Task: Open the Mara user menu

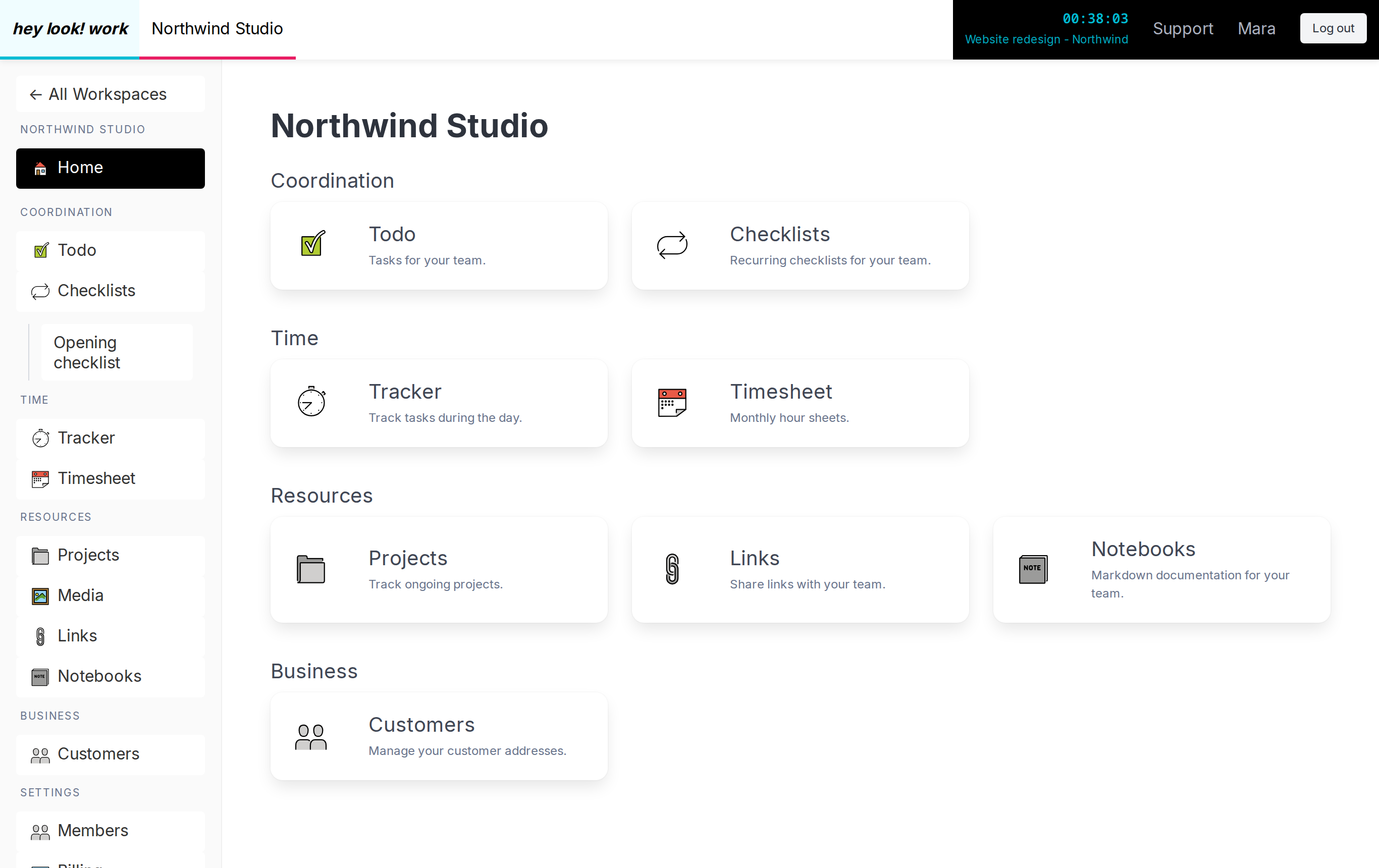Action: (x=1256, y=29)
